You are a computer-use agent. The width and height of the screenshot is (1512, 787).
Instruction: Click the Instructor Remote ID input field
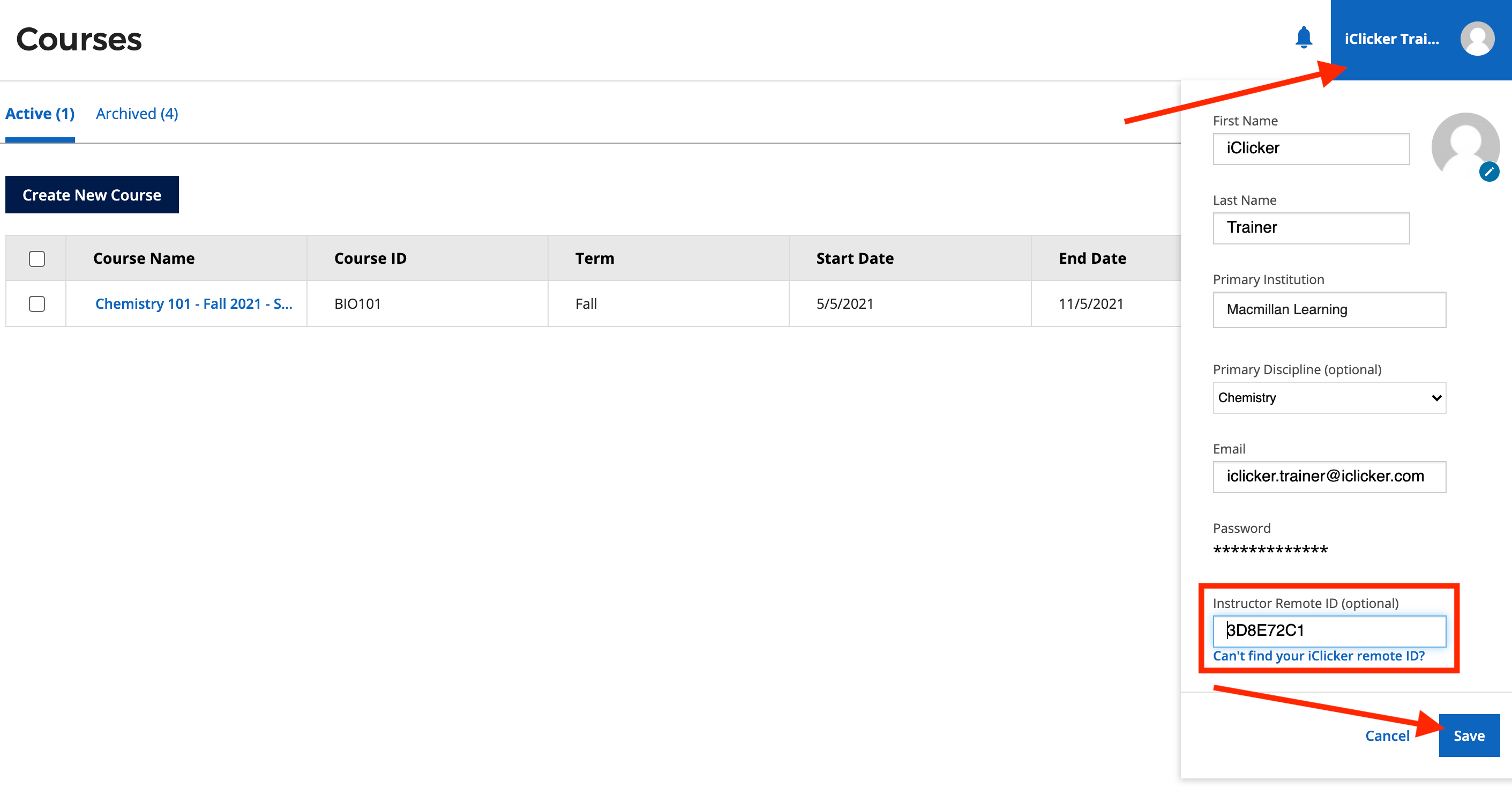(x=1329, y=630)
